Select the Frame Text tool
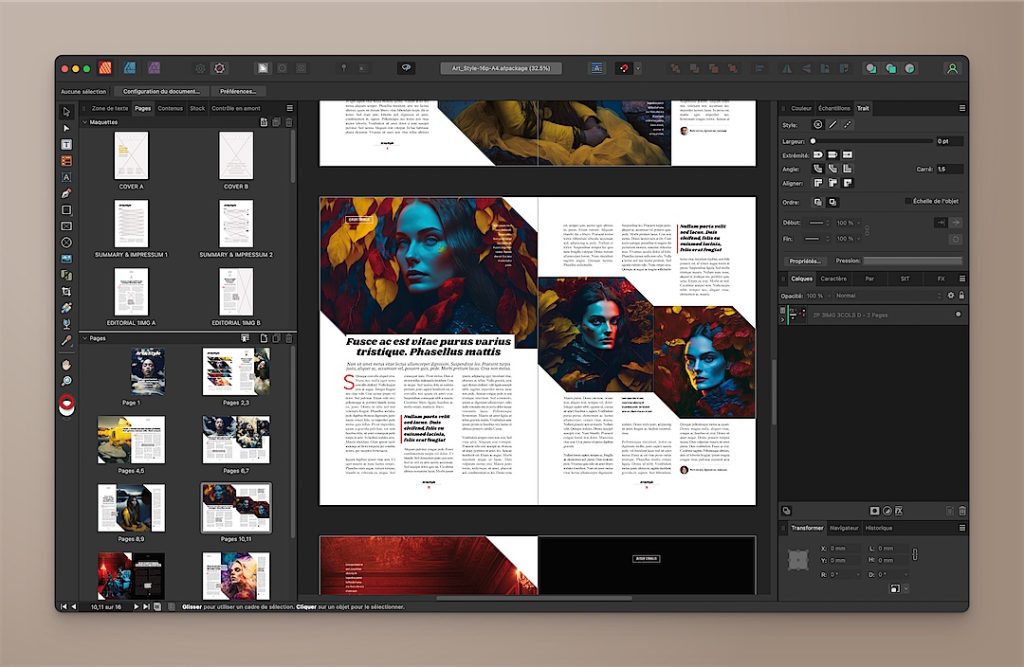This screenshot has width=1024, height=667. (x=67, y=144)
